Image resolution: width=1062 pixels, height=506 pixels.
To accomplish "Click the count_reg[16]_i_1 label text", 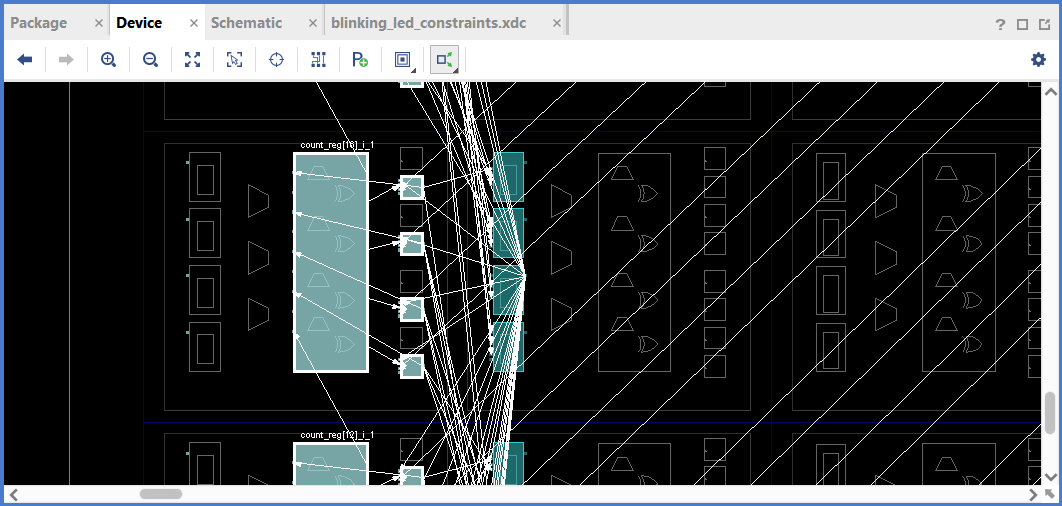I will click(337, 145).
